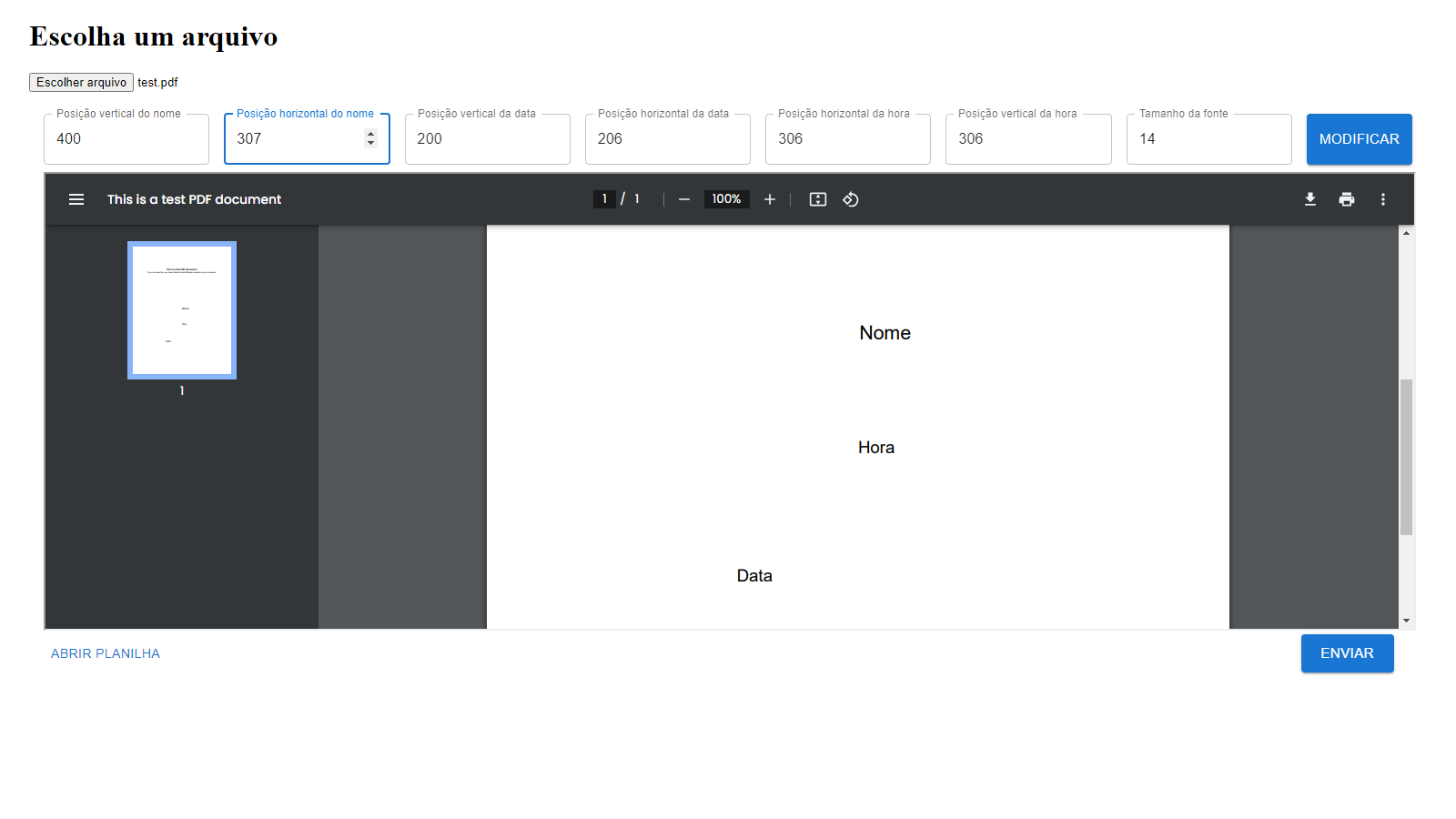The width and height of the screenshot is (1456, 819).
Task: Click 'Escolher arquivo' to pick a file
Action: point(81,82)
